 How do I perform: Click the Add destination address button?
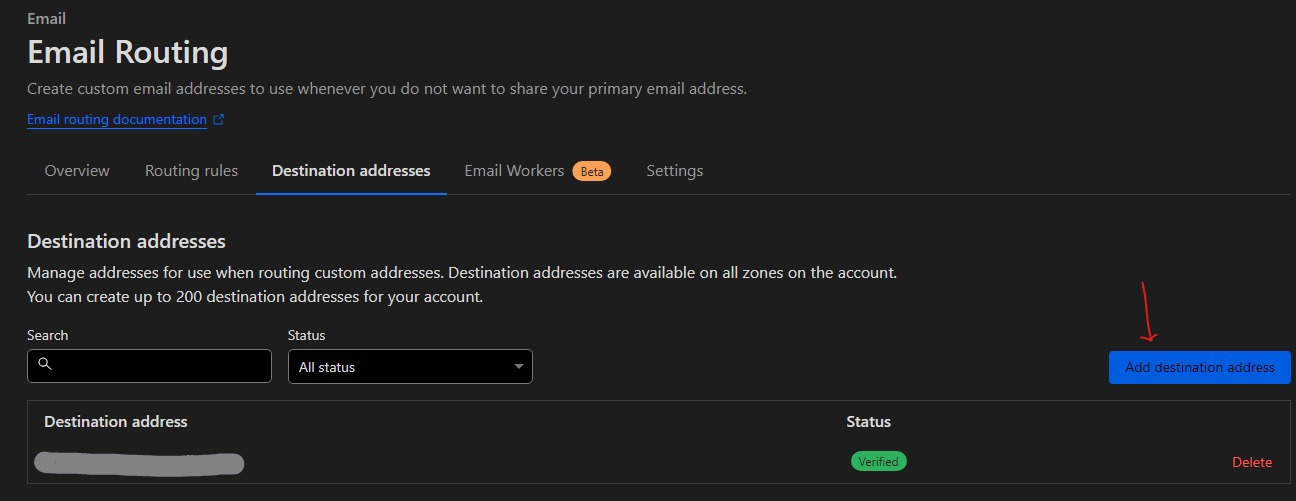1199,367
